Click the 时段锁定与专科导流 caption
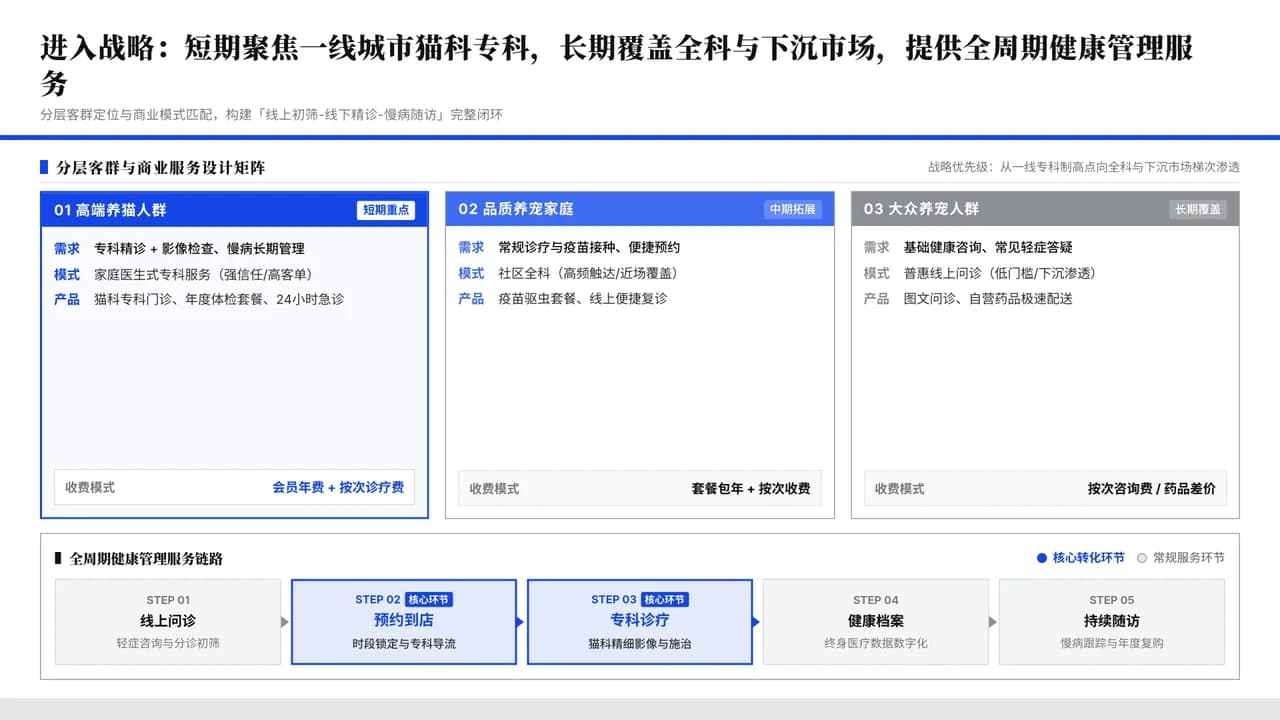The width and height of the screenshot is (1280, 720). pos(404,644)
